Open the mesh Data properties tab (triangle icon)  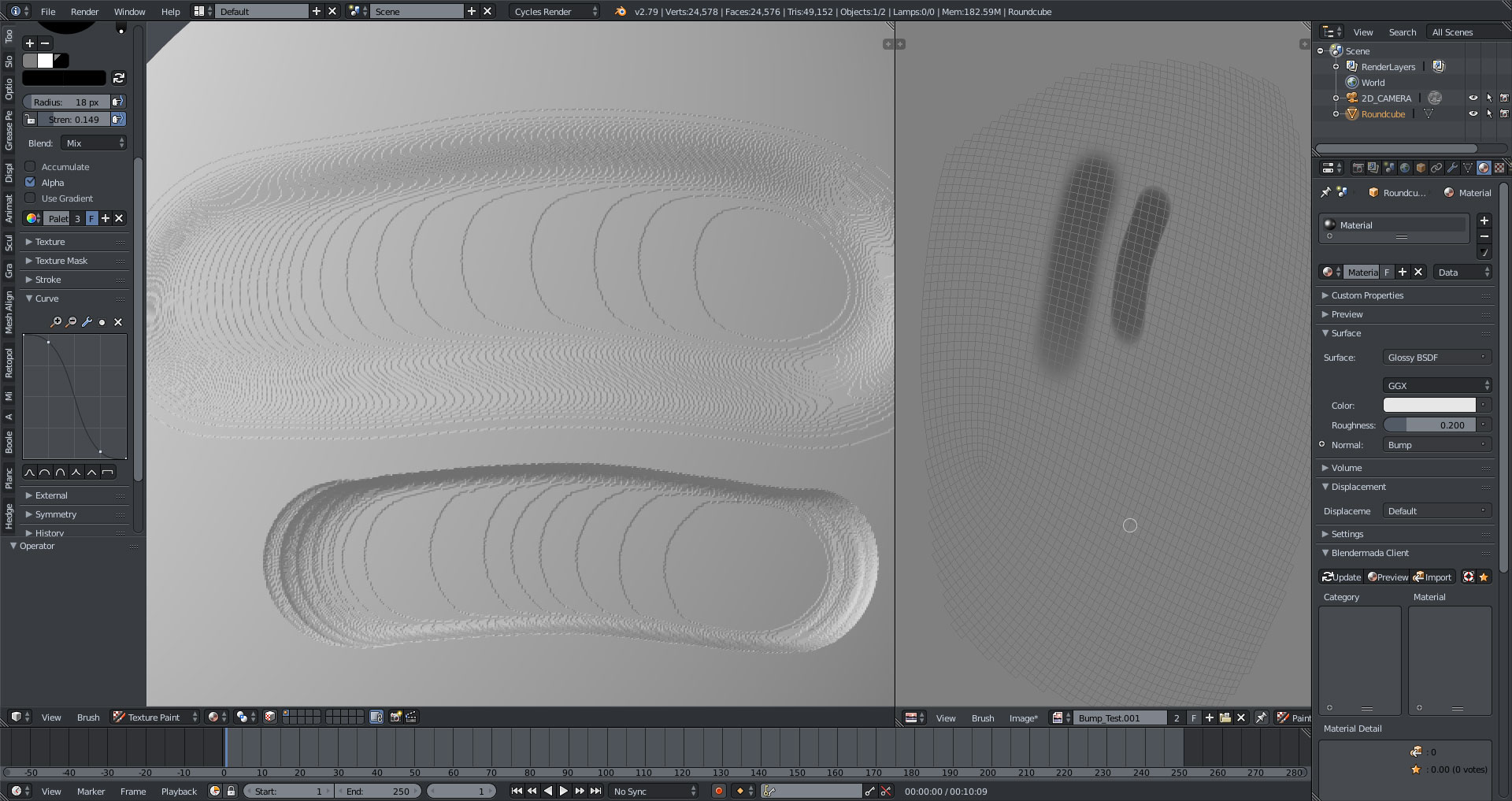[1468, 168]
